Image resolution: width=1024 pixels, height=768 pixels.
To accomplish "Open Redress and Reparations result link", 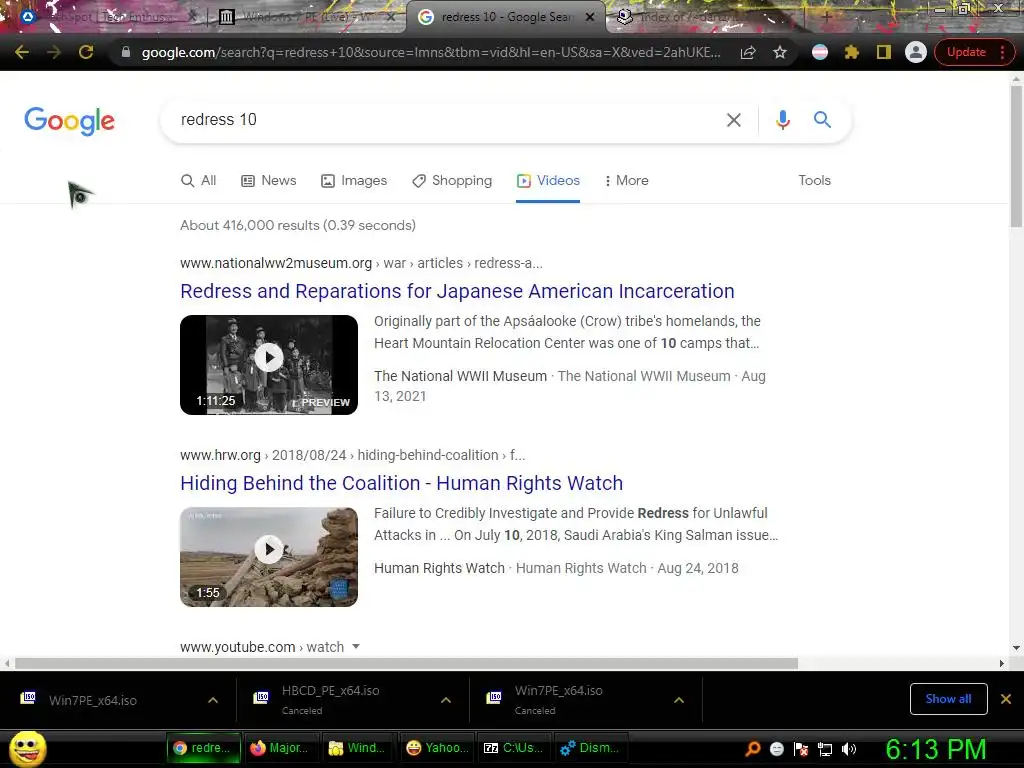I will pos(457,291).
